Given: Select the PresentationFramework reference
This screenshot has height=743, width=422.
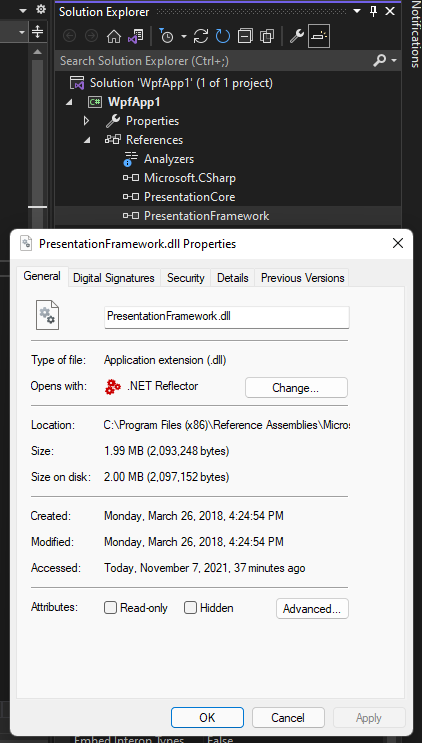Looking at the screenshot, I should 207,216.
